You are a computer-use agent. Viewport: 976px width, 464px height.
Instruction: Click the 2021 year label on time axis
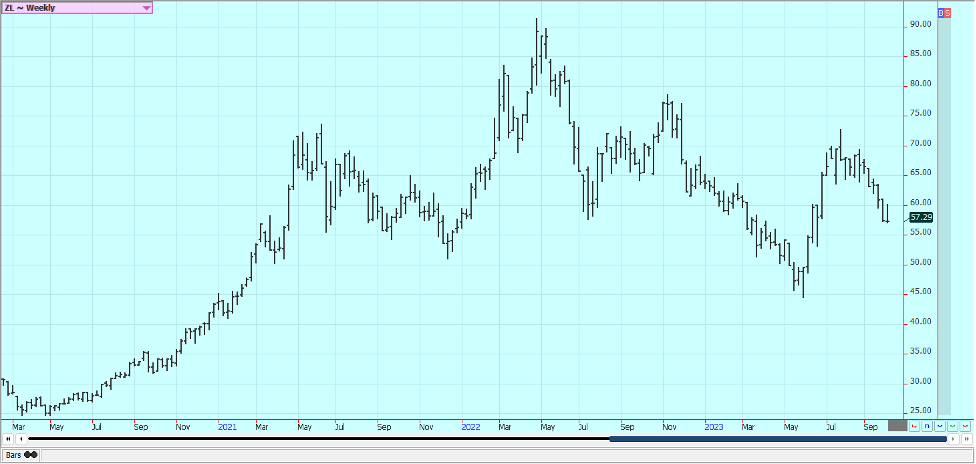pos(227,427)
